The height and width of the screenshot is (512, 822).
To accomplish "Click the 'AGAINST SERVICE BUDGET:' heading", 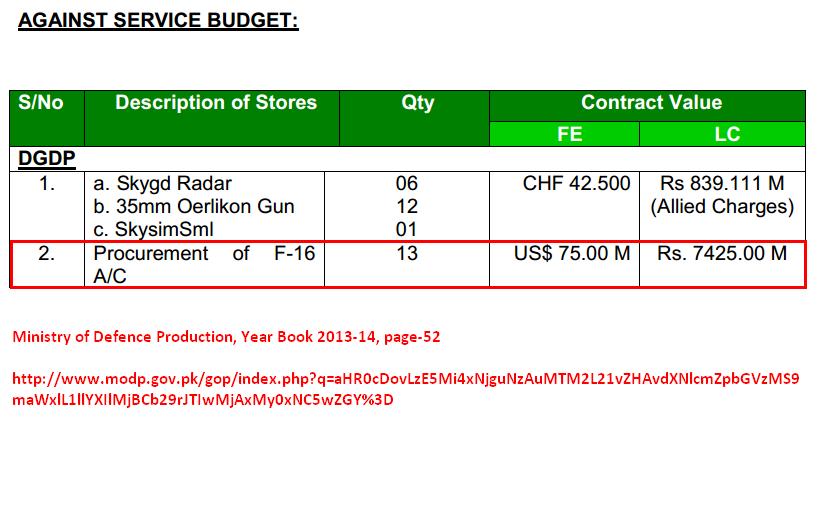I will click(x=158, y=20).
